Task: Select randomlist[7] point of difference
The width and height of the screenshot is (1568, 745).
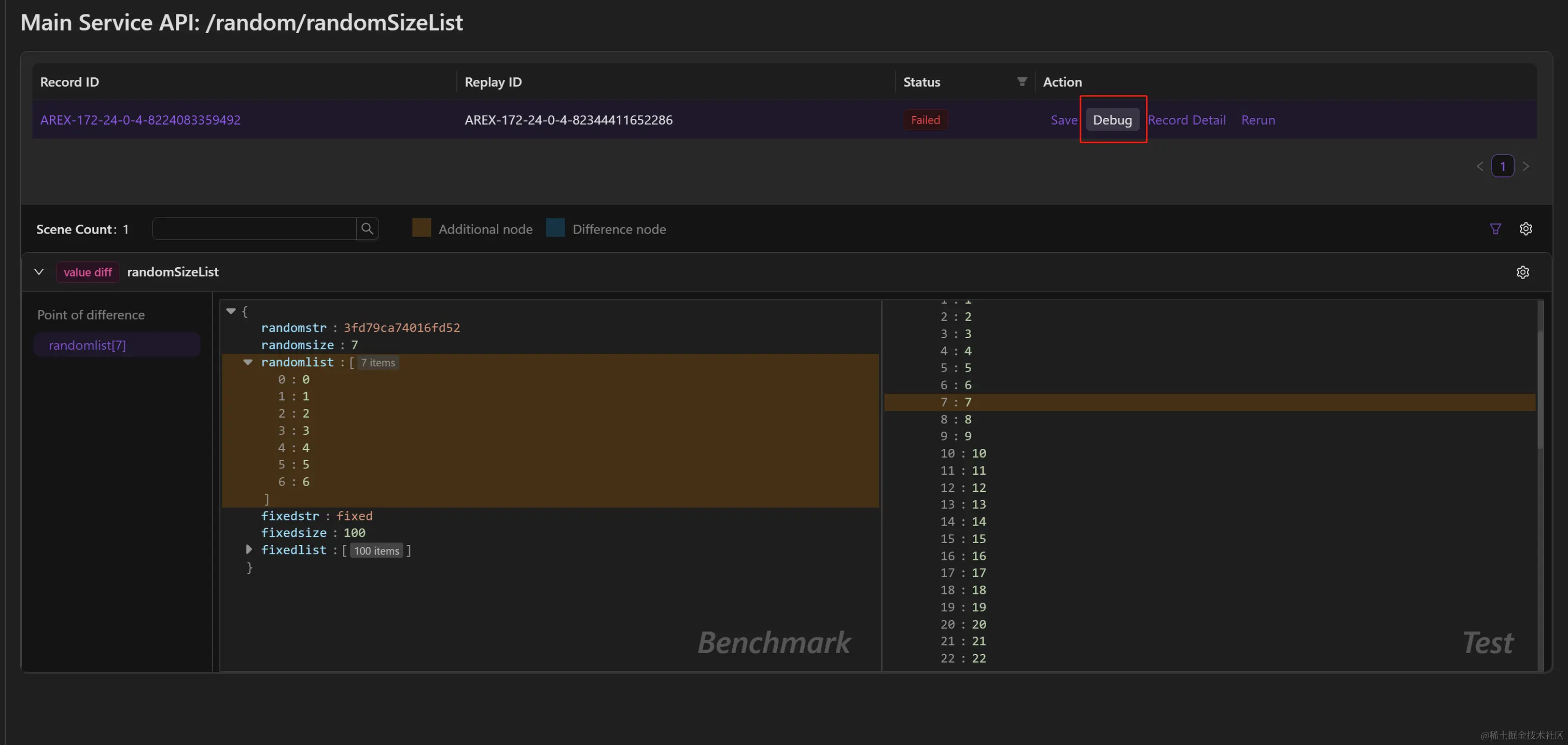Action: pyautogui.click(x=87, y=346)
